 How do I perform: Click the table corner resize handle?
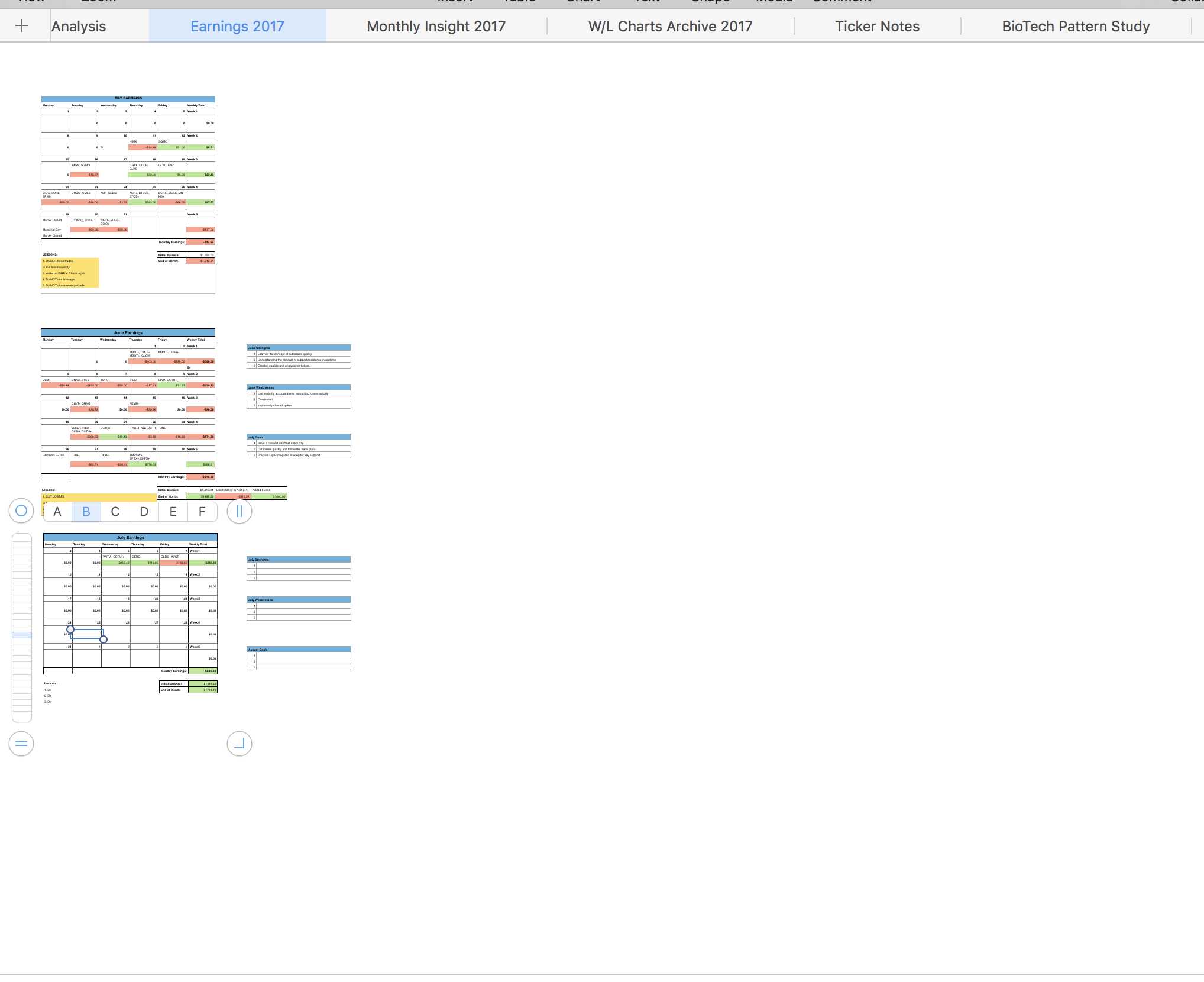click(239, 744)
